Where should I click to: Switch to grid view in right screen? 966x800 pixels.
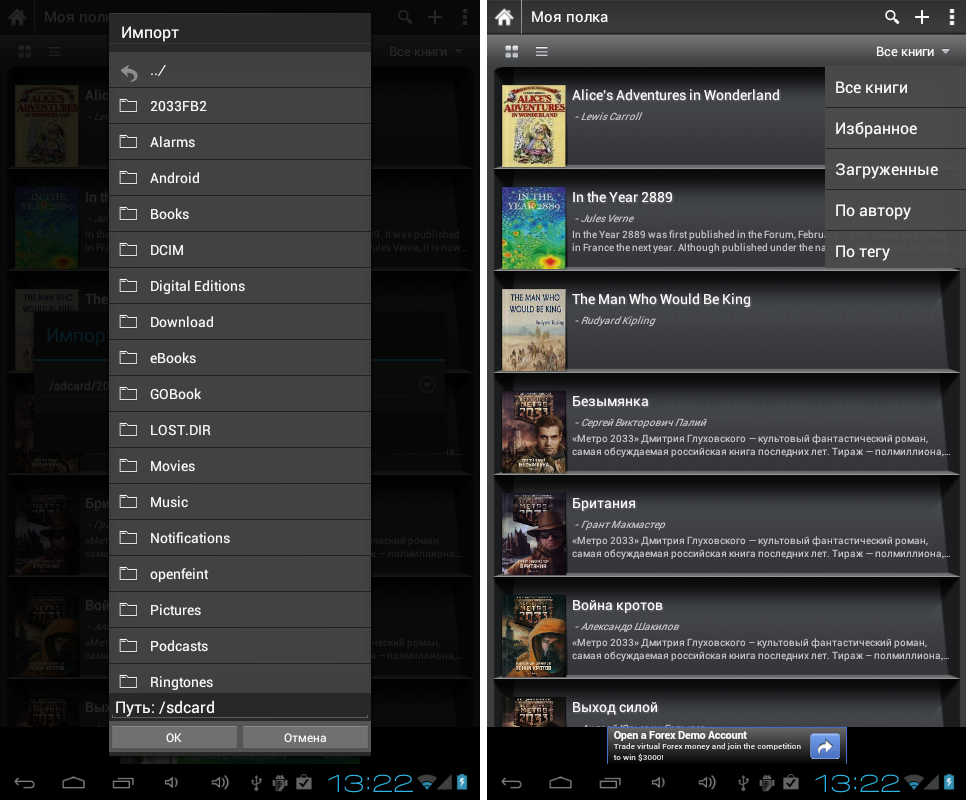pos(511,52)
